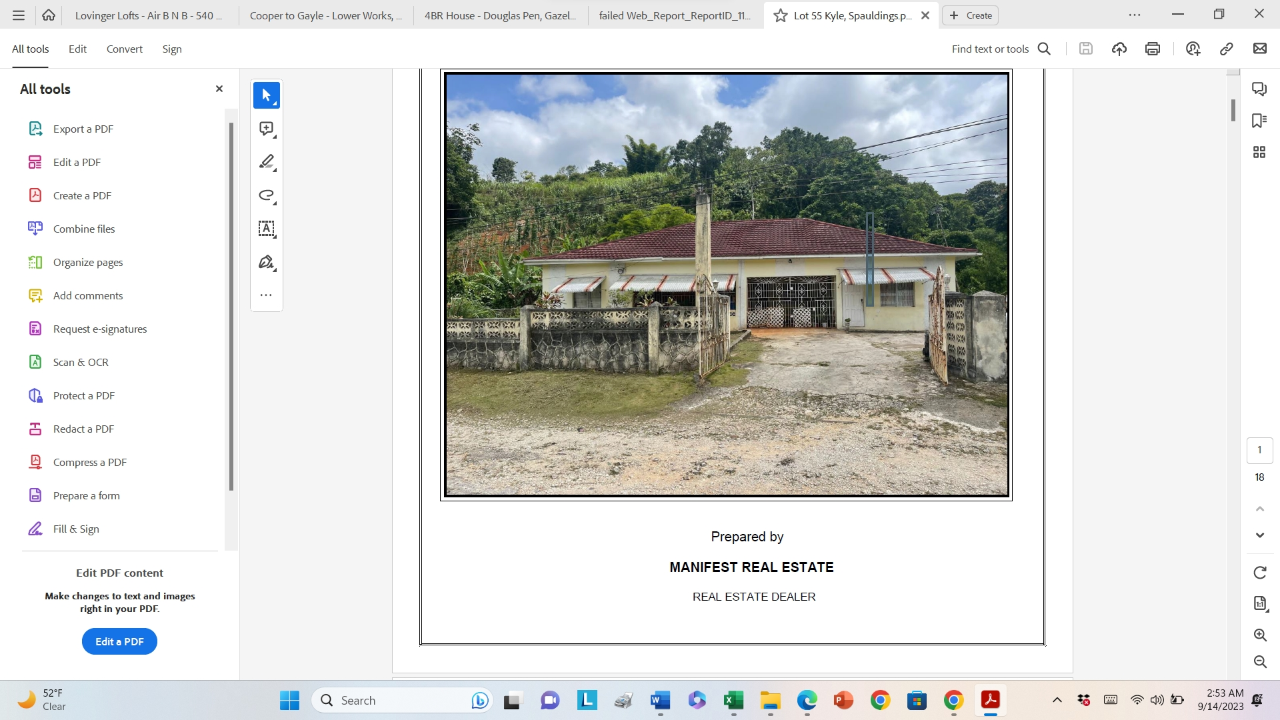Close the All tools panel
1280x720 pixels.
tap(219, 89)
